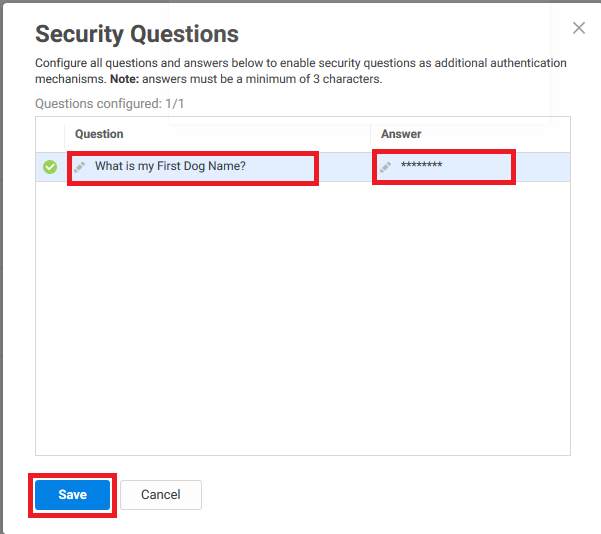Click the highlighted row space right of the answer
This screenshot has height=534, width=601.
[543, 167]
